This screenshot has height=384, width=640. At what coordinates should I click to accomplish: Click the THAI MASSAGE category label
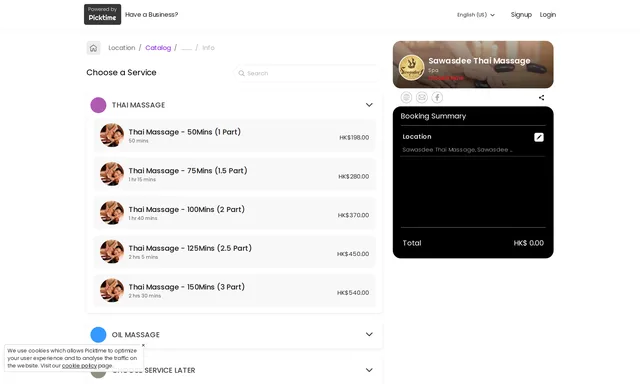click(x=138, y=105)
